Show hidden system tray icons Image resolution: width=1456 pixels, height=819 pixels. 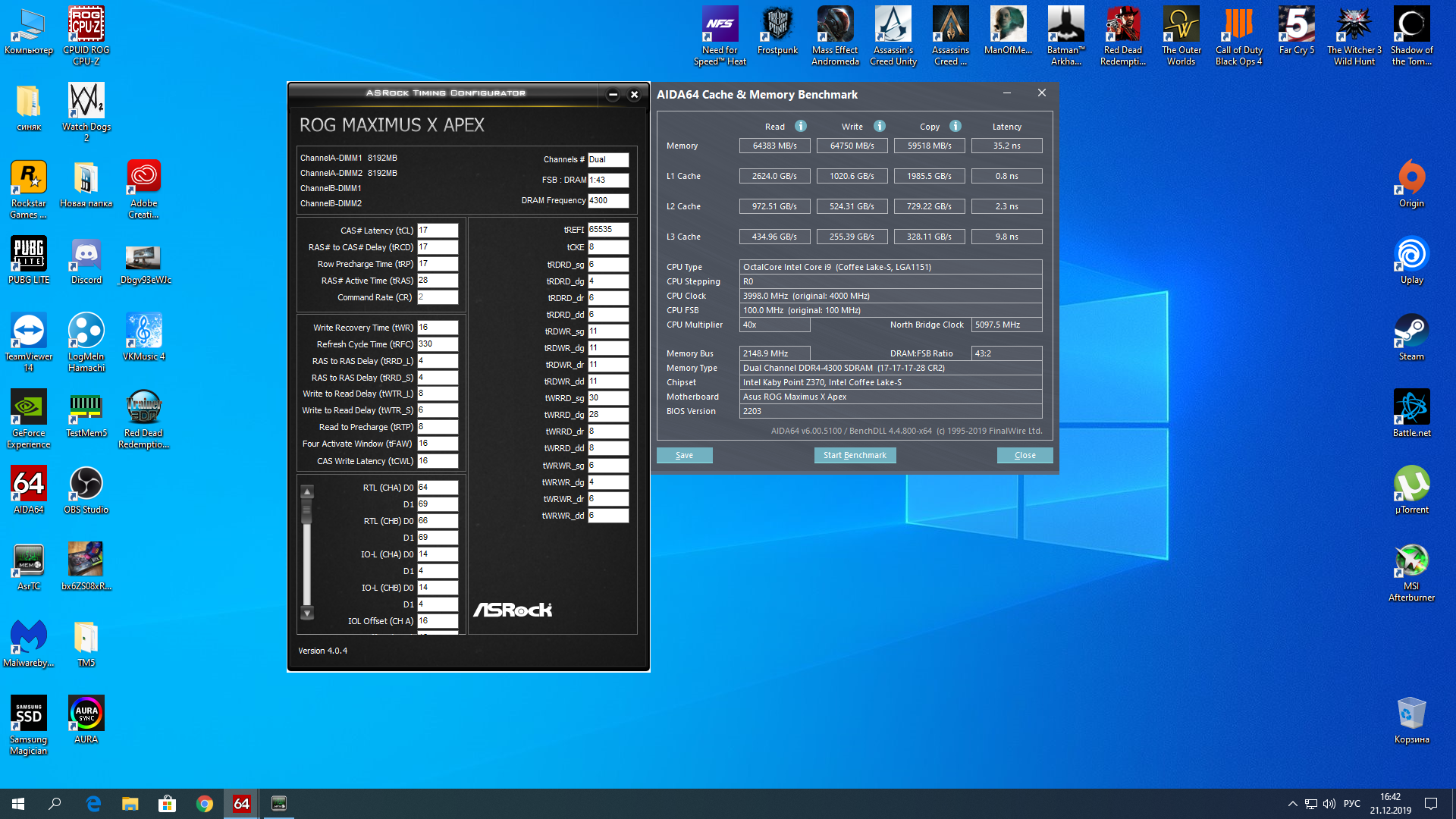click(1292, 804)
